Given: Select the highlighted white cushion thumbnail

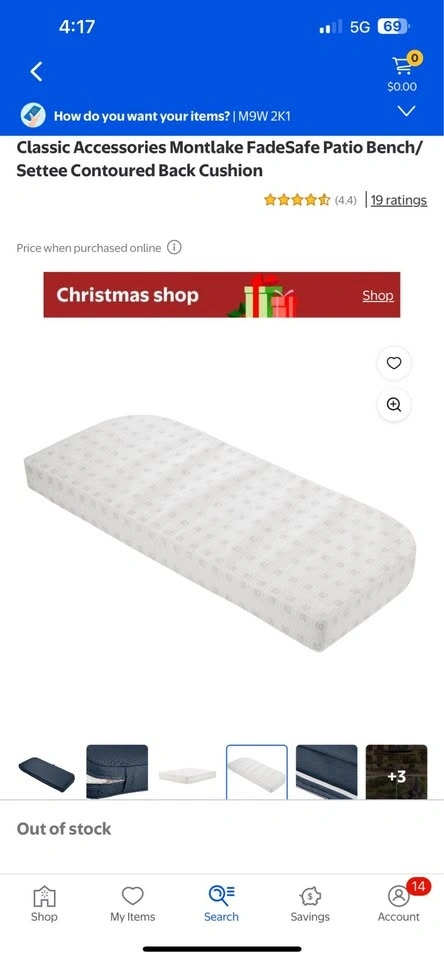Looking at the screenshot, I should pos(257,772).
